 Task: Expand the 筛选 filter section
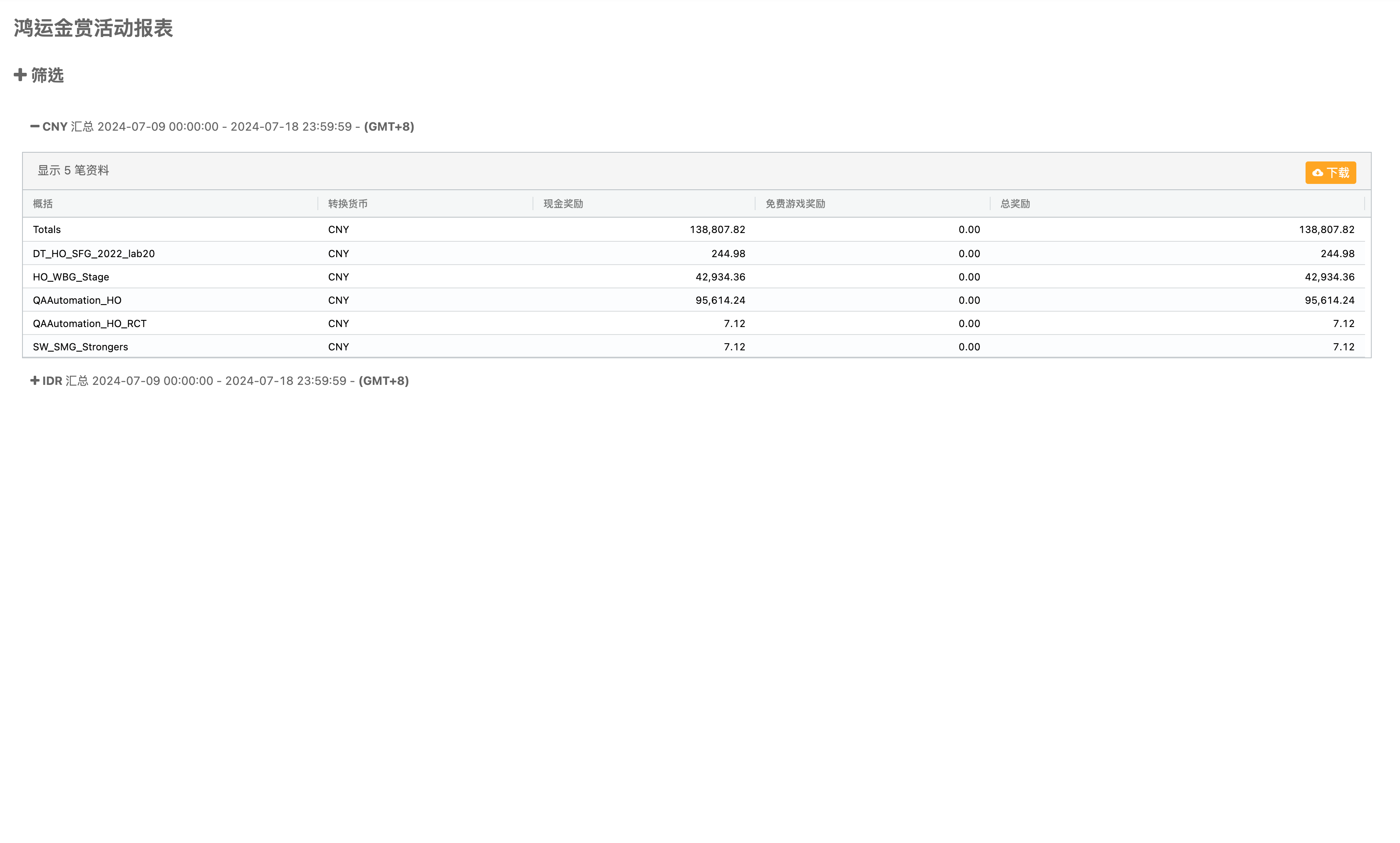pos(47,75)
